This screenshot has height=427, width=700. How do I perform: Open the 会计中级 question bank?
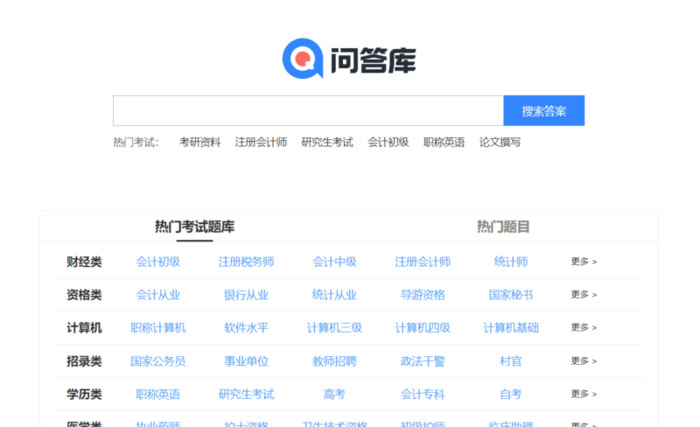point(334,262)
